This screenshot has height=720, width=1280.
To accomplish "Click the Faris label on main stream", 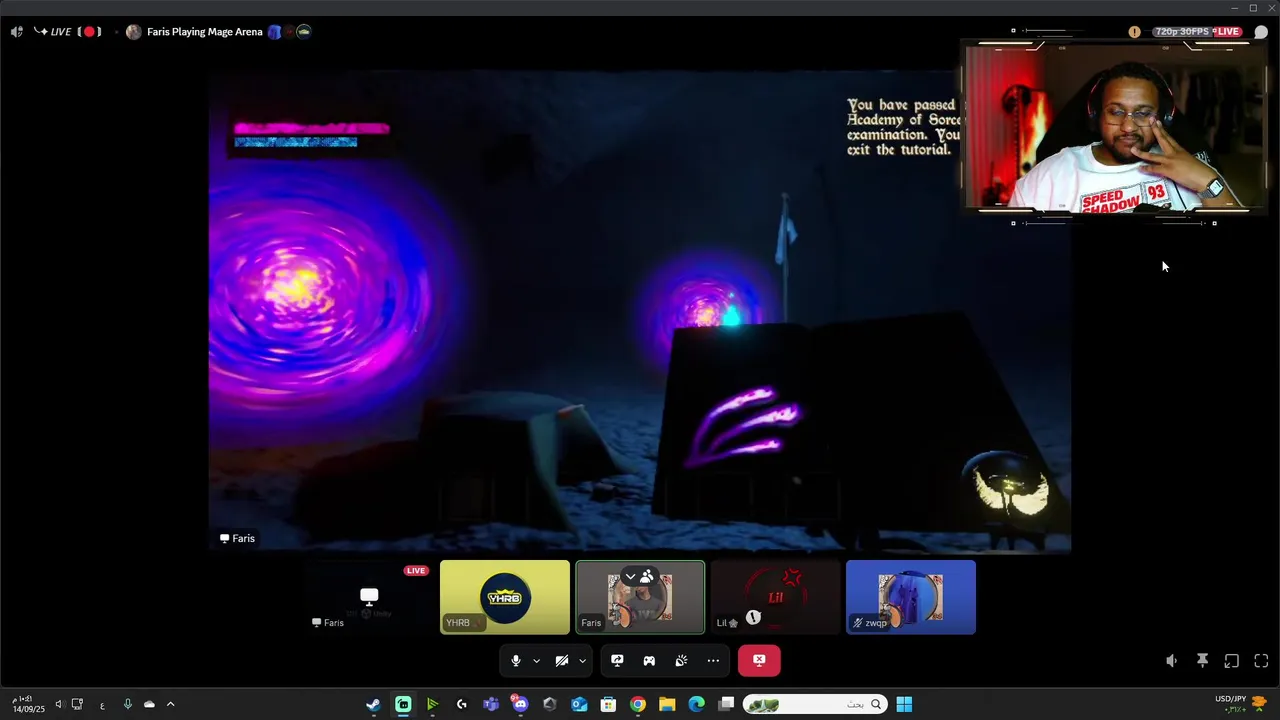I will pos(238,538).
